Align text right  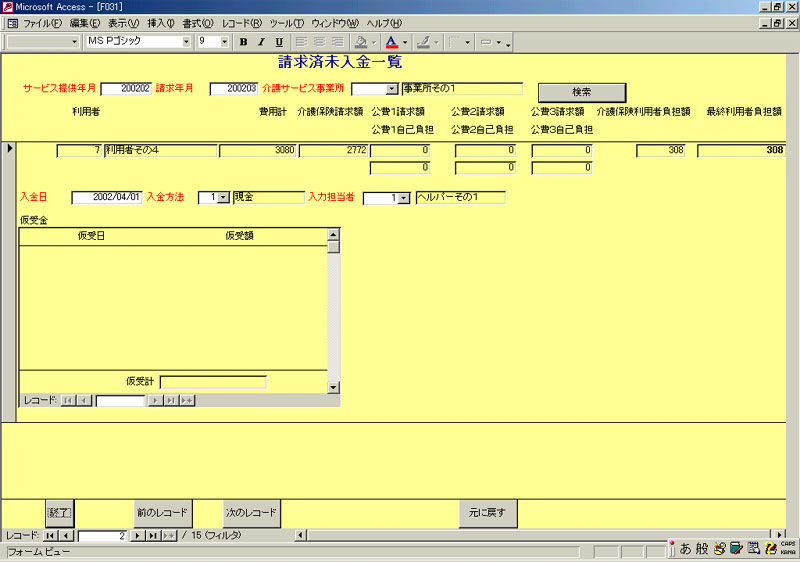(337, 42)
